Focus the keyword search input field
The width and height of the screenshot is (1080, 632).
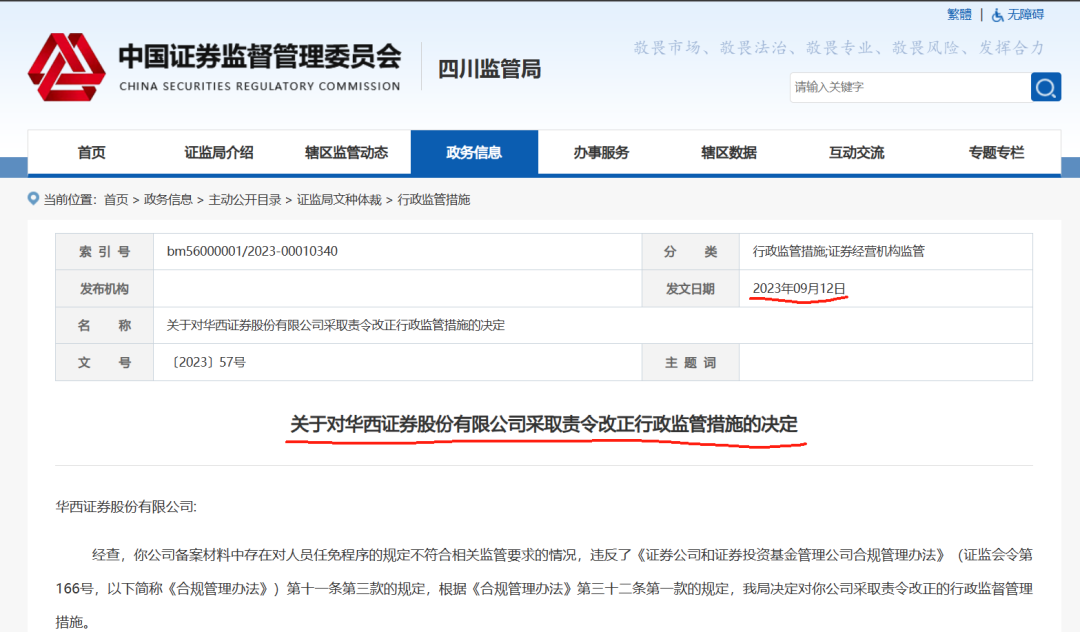(910, 87)
